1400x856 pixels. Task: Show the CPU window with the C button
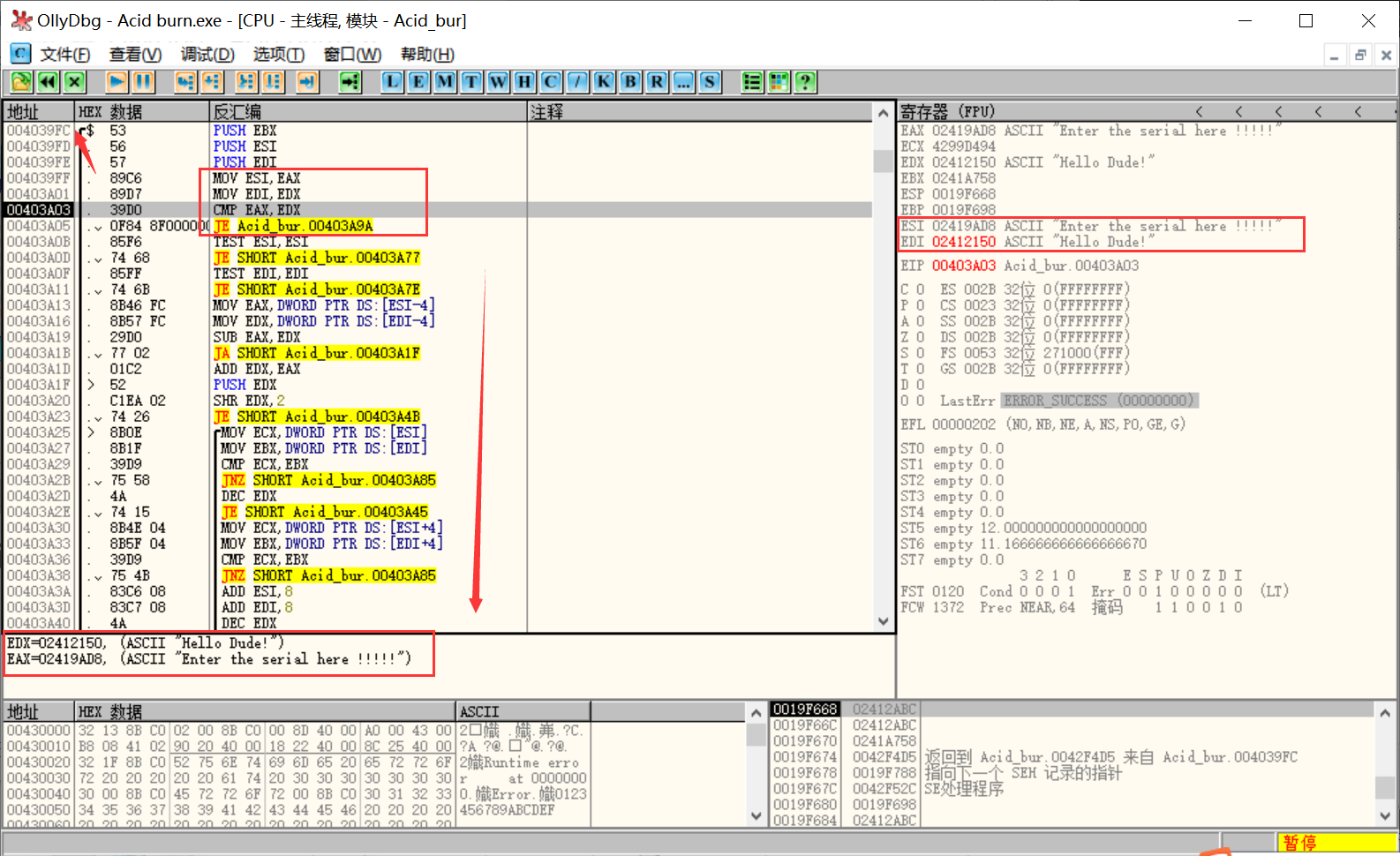tap(551, 82)
